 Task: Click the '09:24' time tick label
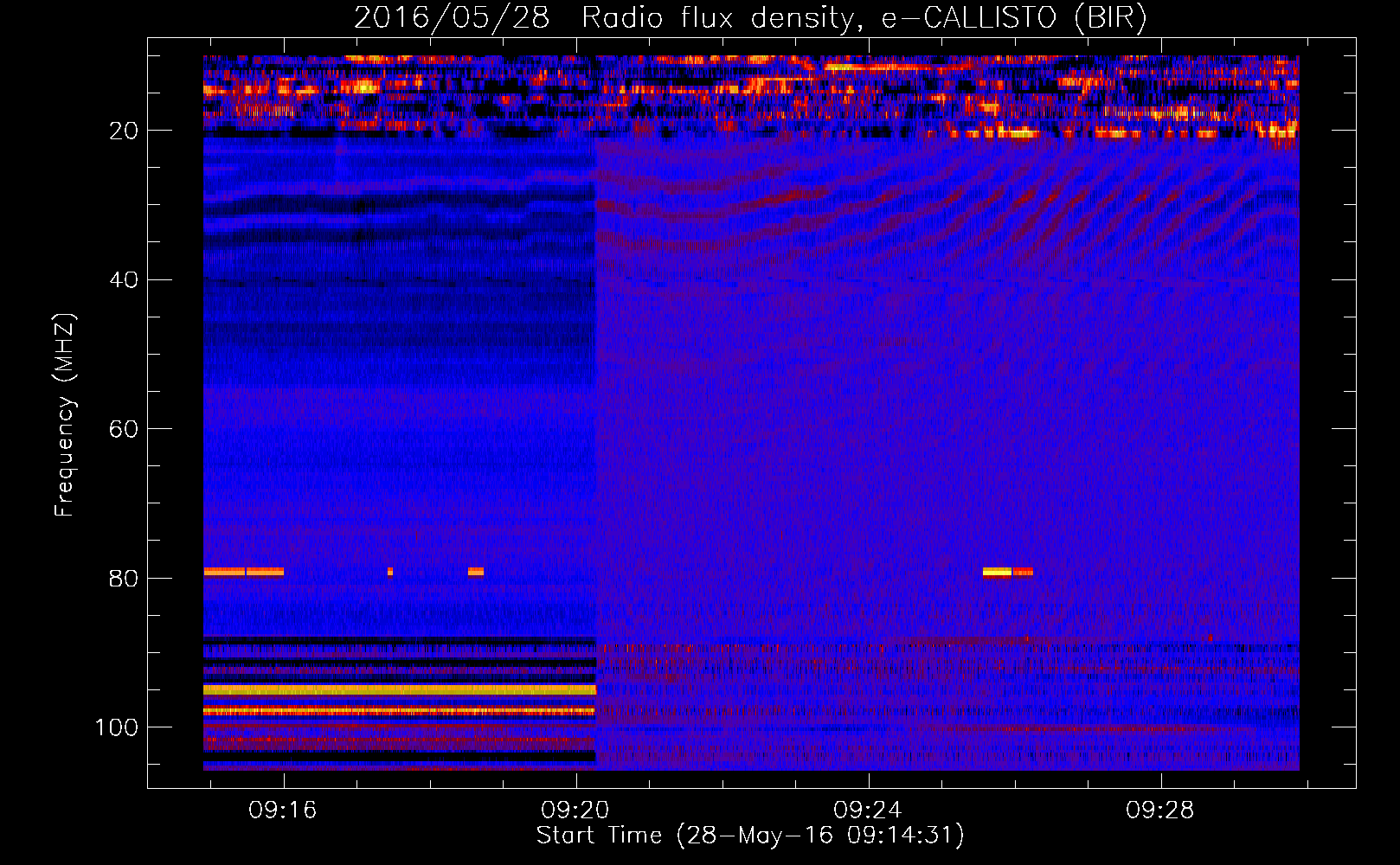(x=868, y=811)
